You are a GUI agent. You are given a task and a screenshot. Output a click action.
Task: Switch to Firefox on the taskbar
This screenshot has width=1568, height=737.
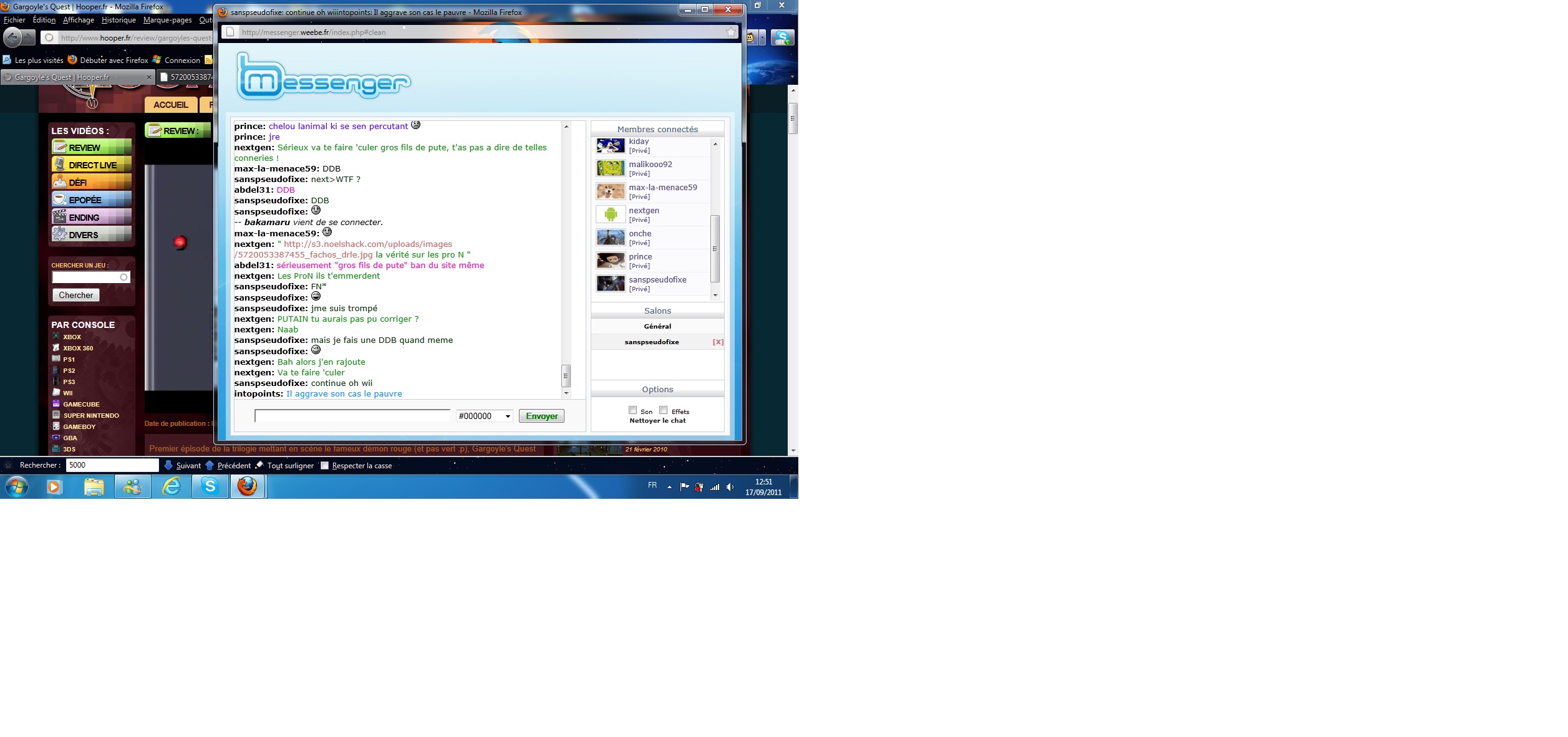[x=248, y=486]
